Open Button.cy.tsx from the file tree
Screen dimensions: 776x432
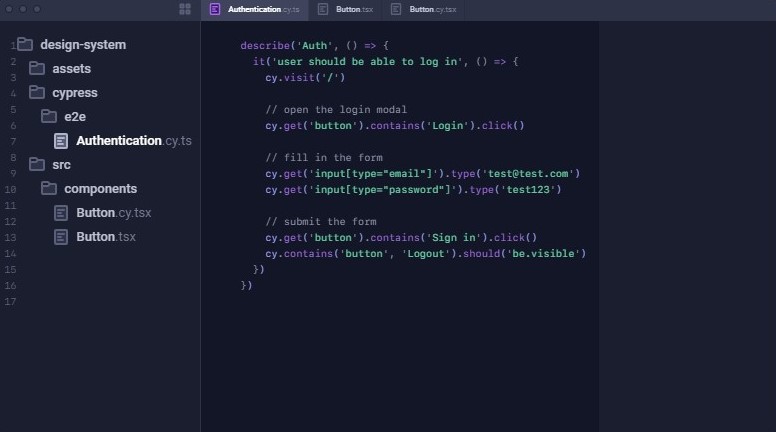pos(113,213)
